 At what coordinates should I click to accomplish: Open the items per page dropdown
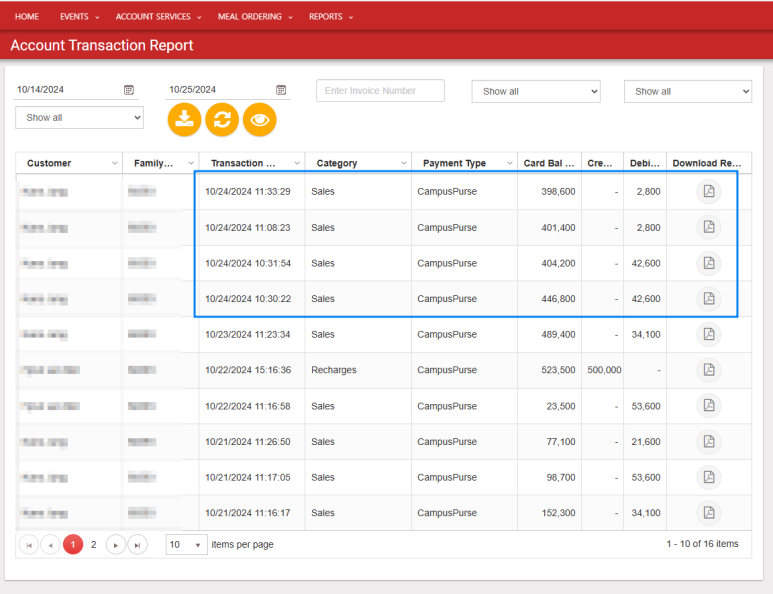[x=186, y=545]
